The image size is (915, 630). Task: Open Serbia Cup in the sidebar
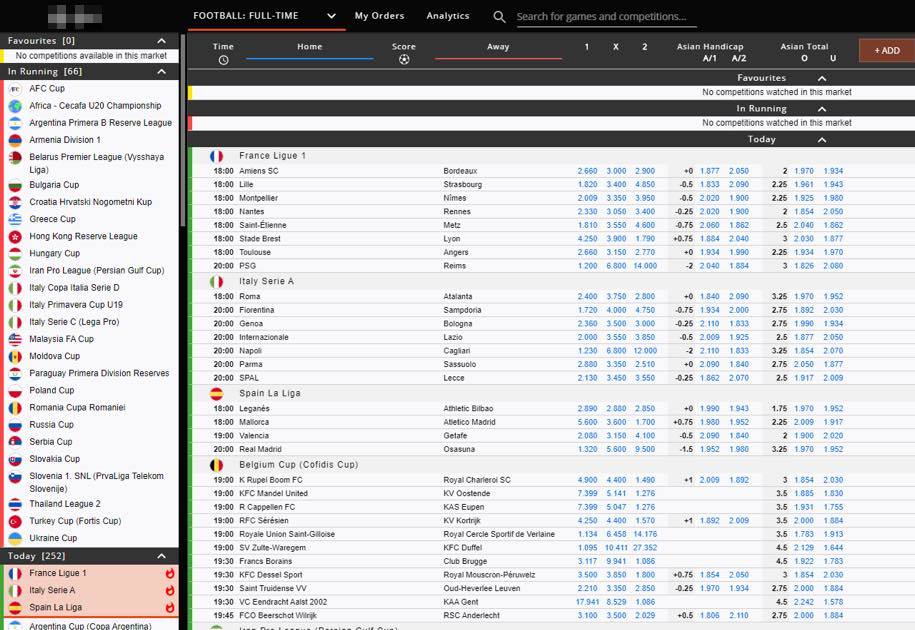[x=51, y=442]
